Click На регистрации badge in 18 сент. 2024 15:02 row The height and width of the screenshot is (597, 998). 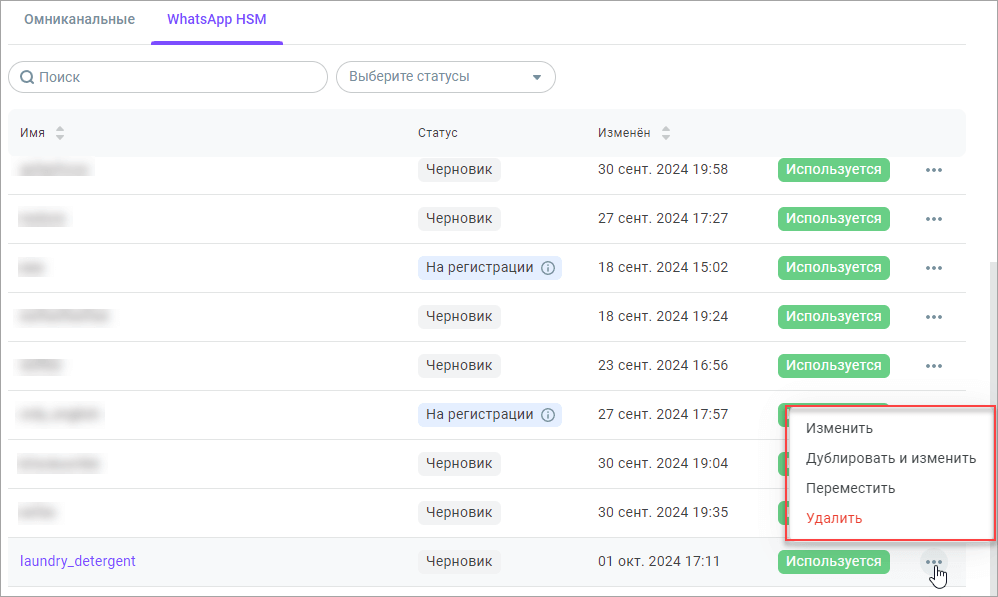tap(489, 268)
